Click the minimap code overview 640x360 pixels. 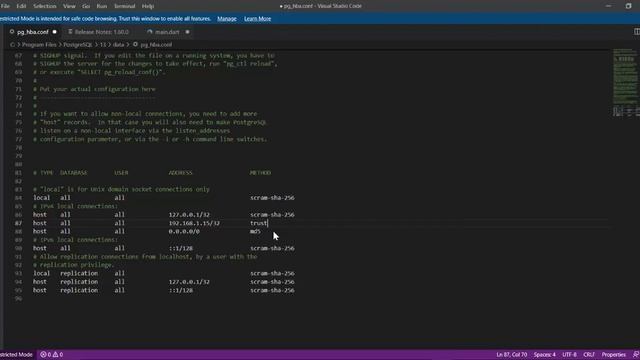(625, 82)
